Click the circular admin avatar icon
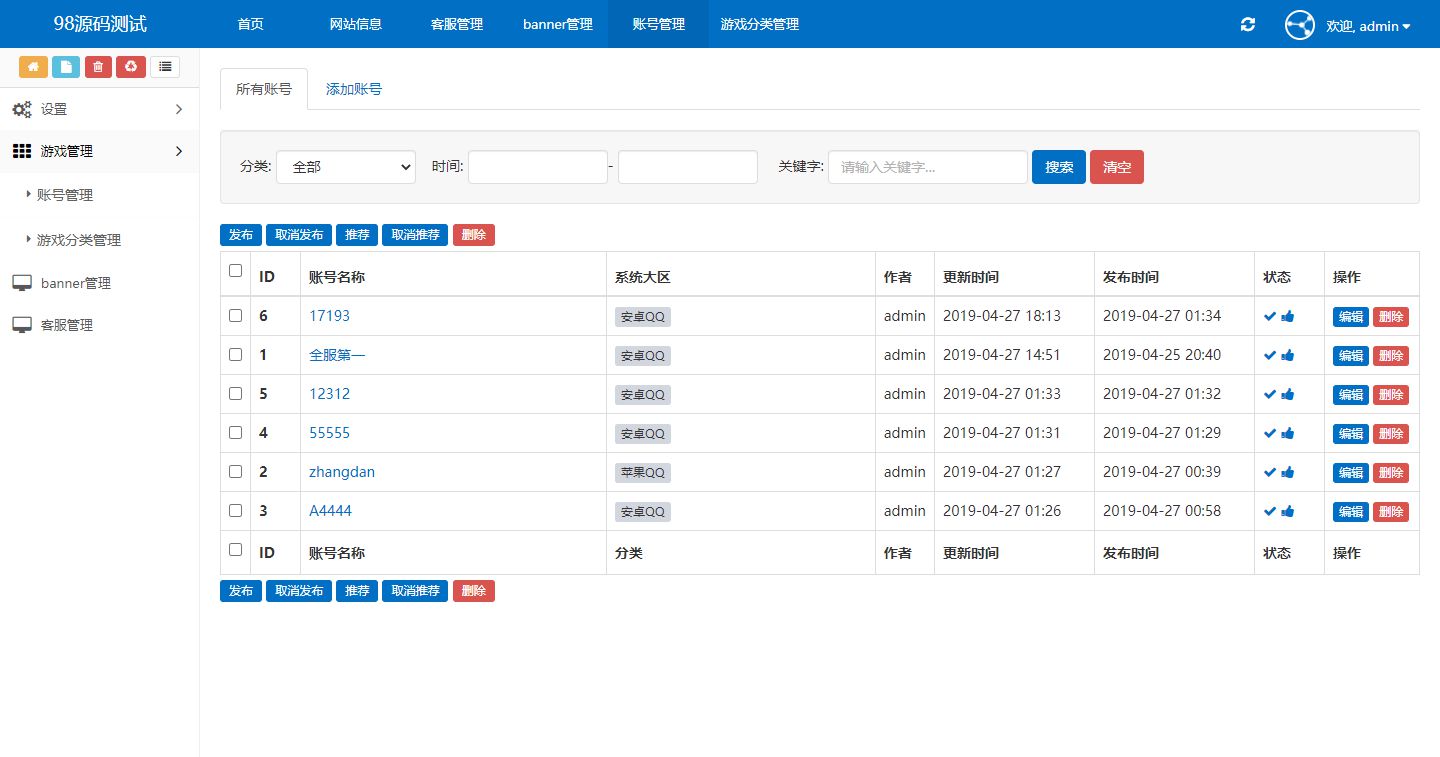The image size is (1440, 757). pyautogui.click(x=1299, y=25)
